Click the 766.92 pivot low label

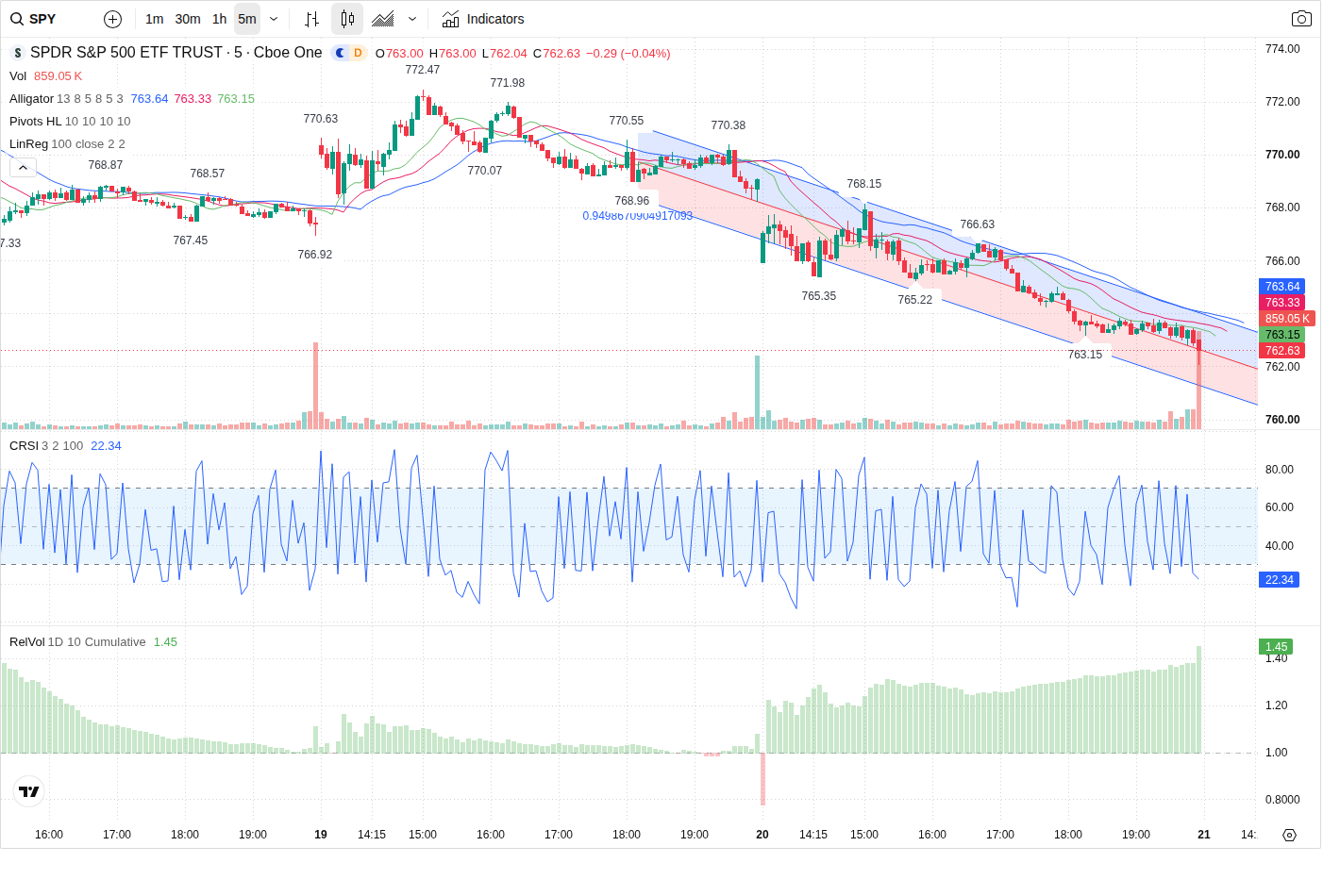click(315, 255)
